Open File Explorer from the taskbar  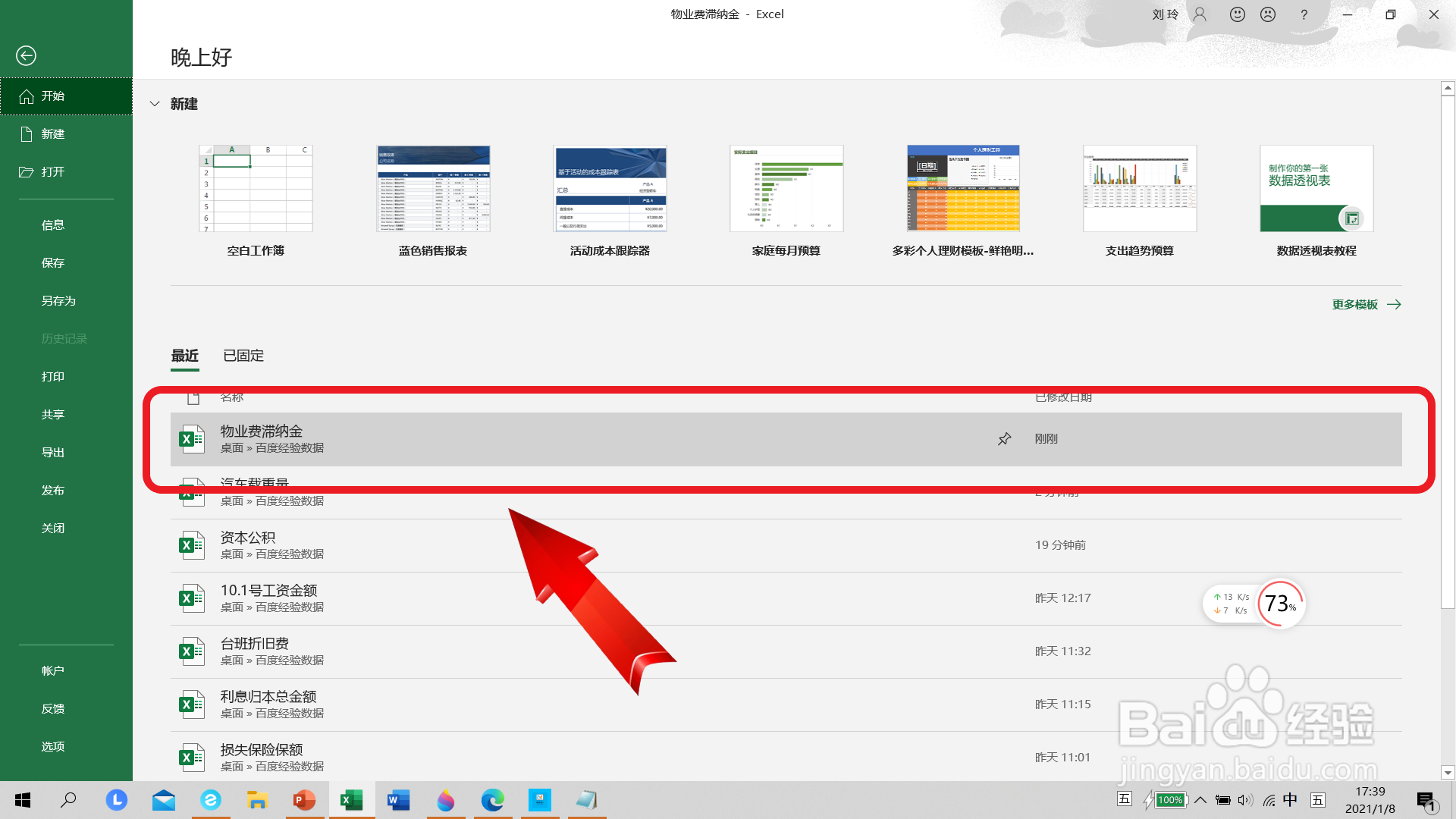[x=257, y=800]
